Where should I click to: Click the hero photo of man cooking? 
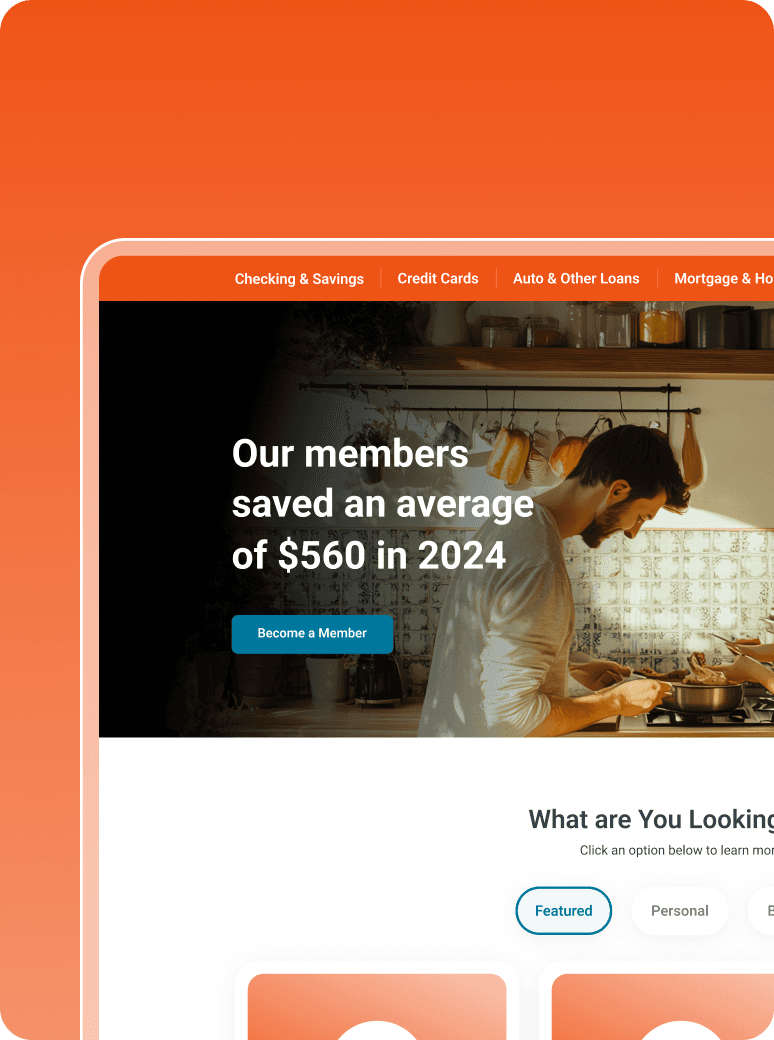click(597, 564)
